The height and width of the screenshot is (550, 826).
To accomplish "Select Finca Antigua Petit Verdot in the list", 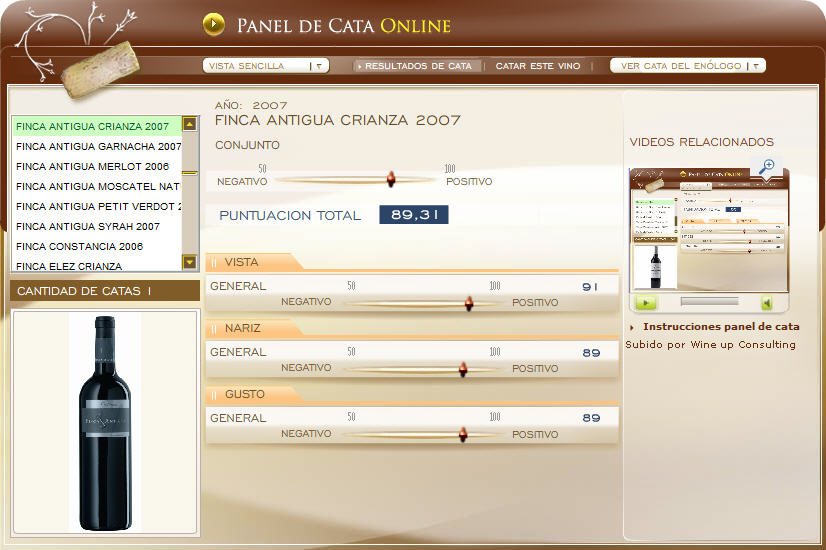I will tap(98, 207).
